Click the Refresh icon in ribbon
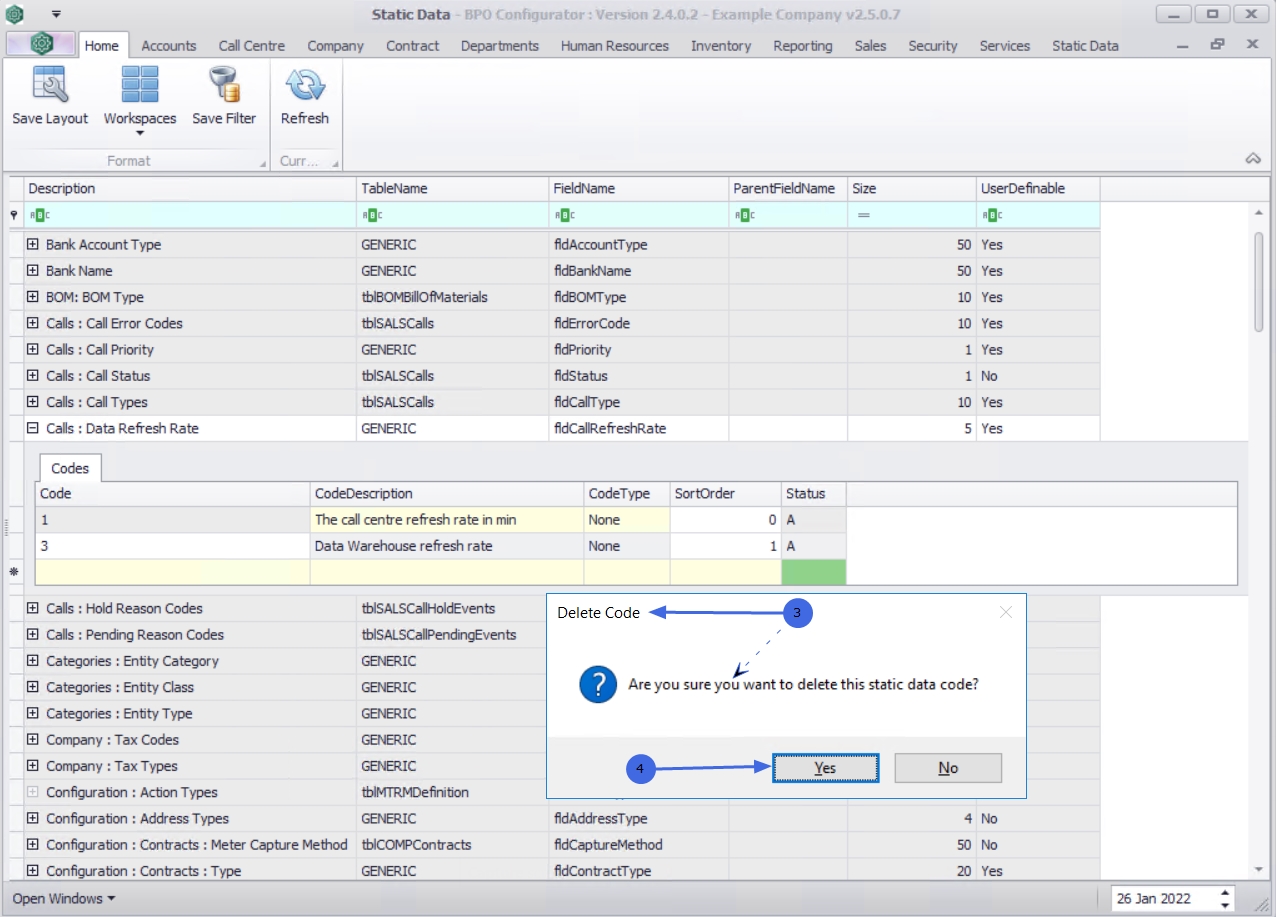The image size is (1276, 917). pyautogui.click(x=304, y=86)
